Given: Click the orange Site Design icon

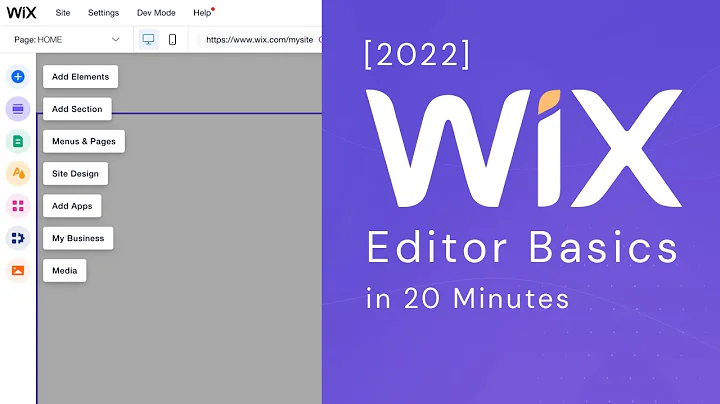Looking at the screenshot, I should tap(18, 174).
